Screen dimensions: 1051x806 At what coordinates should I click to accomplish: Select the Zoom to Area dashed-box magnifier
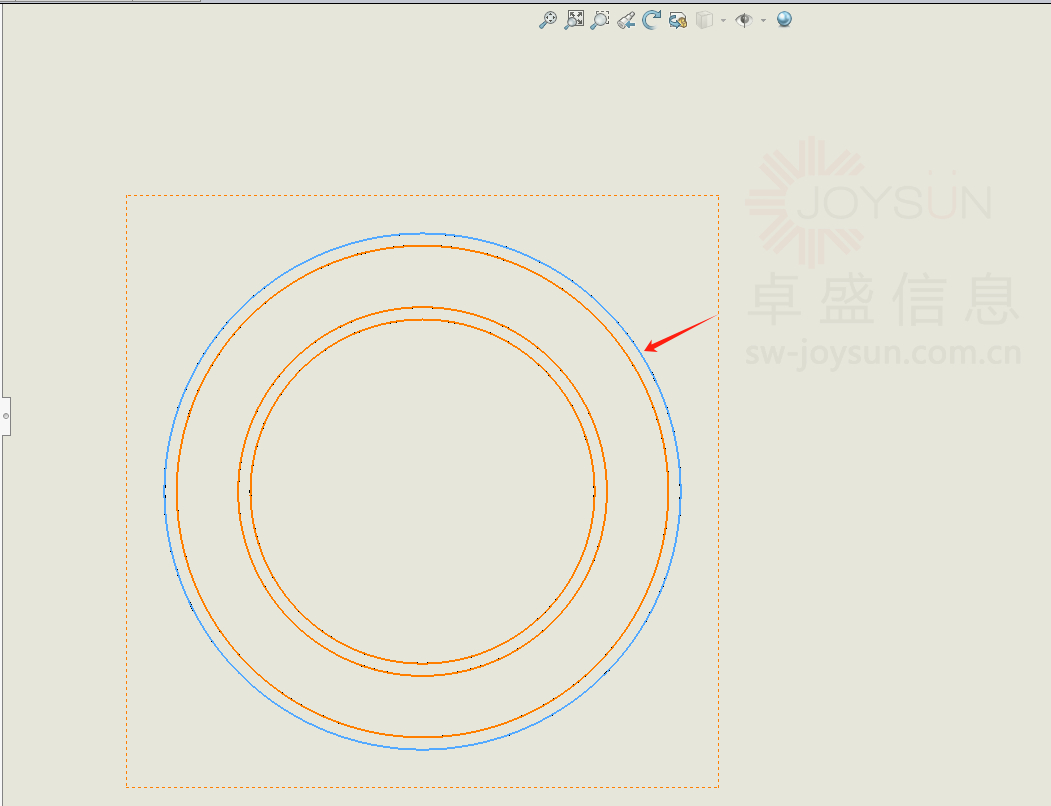[x=600, y=20]
